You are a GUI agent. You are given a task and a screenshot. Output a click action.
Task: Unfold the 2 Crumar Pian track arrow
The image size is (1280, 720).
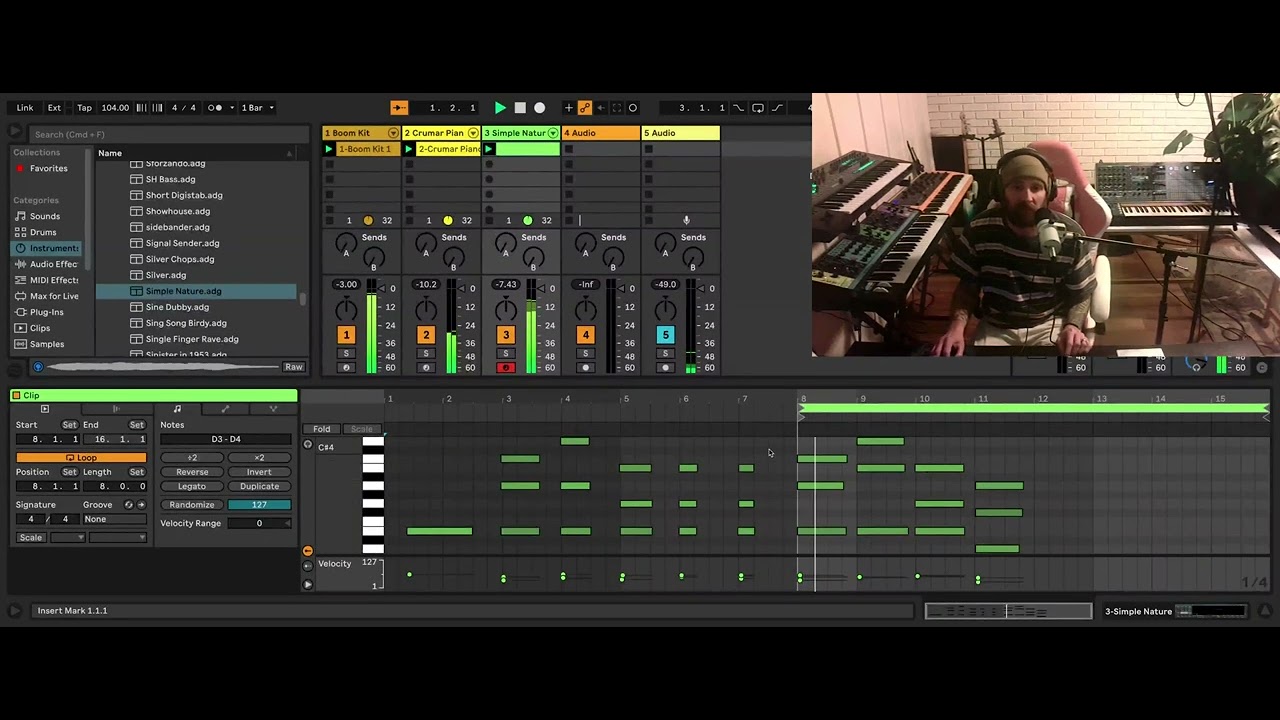click(473, 133)
